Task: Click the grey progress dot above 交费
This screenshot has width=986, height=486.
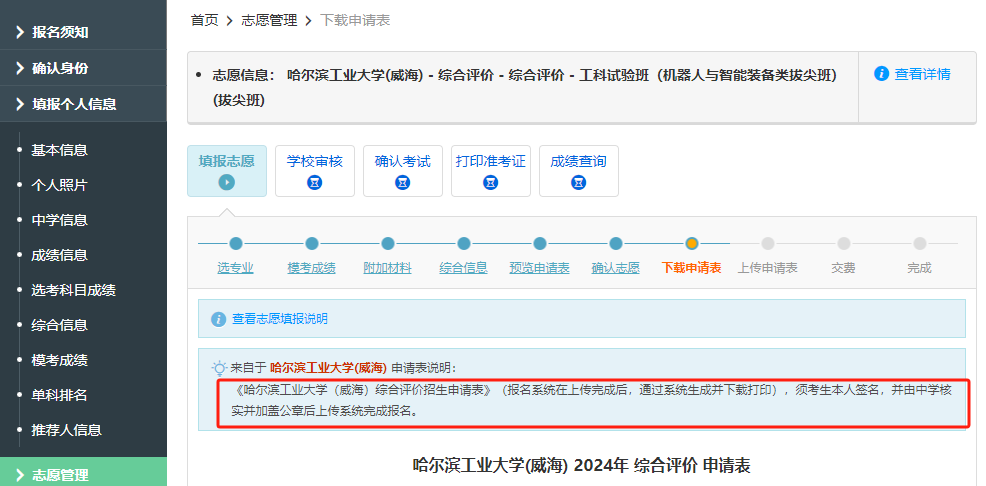Action: 844,243
